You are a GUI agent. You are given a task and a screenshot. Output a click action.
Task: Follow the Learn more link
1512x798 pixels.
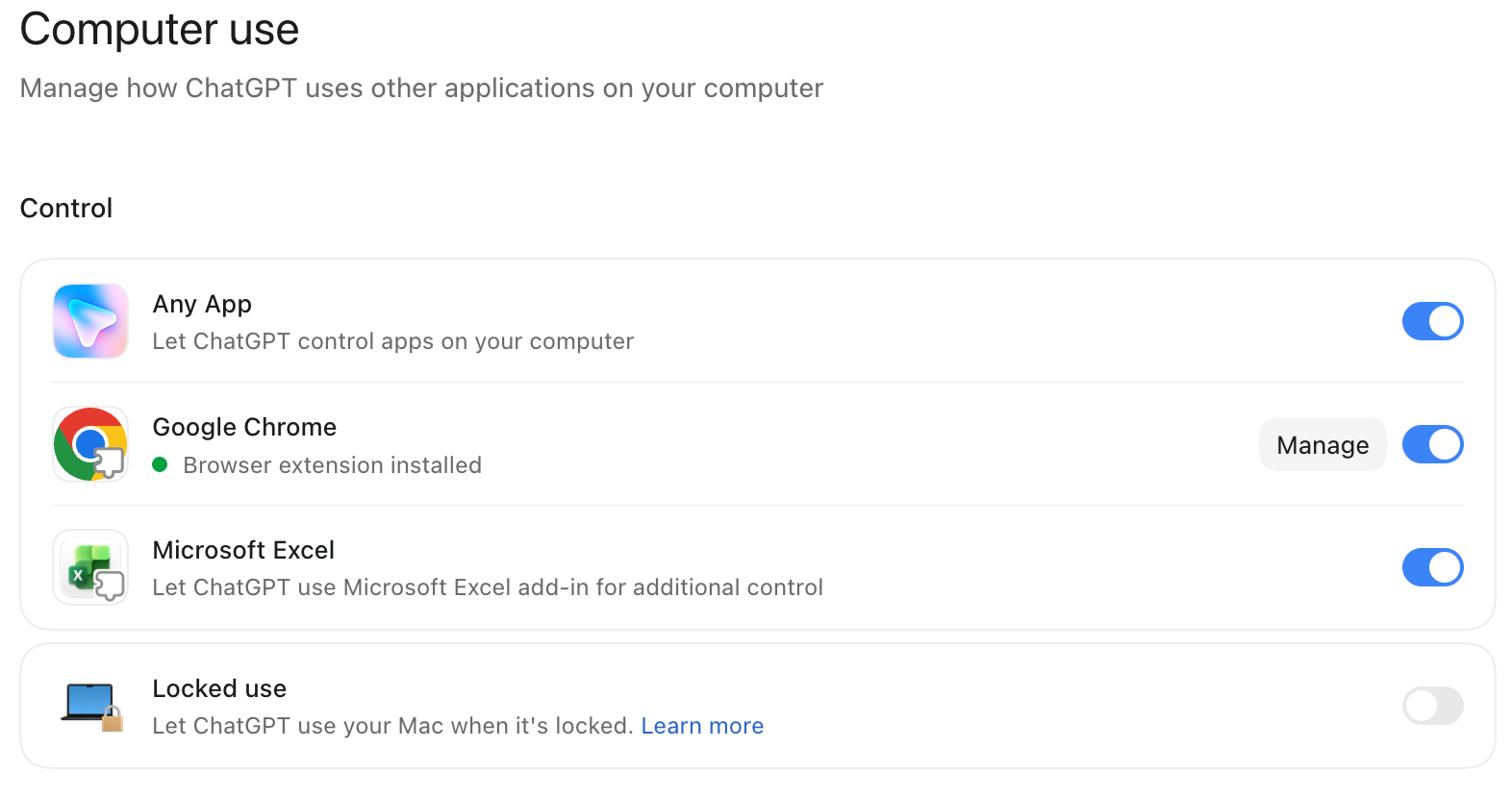click(x=702, y=726)
